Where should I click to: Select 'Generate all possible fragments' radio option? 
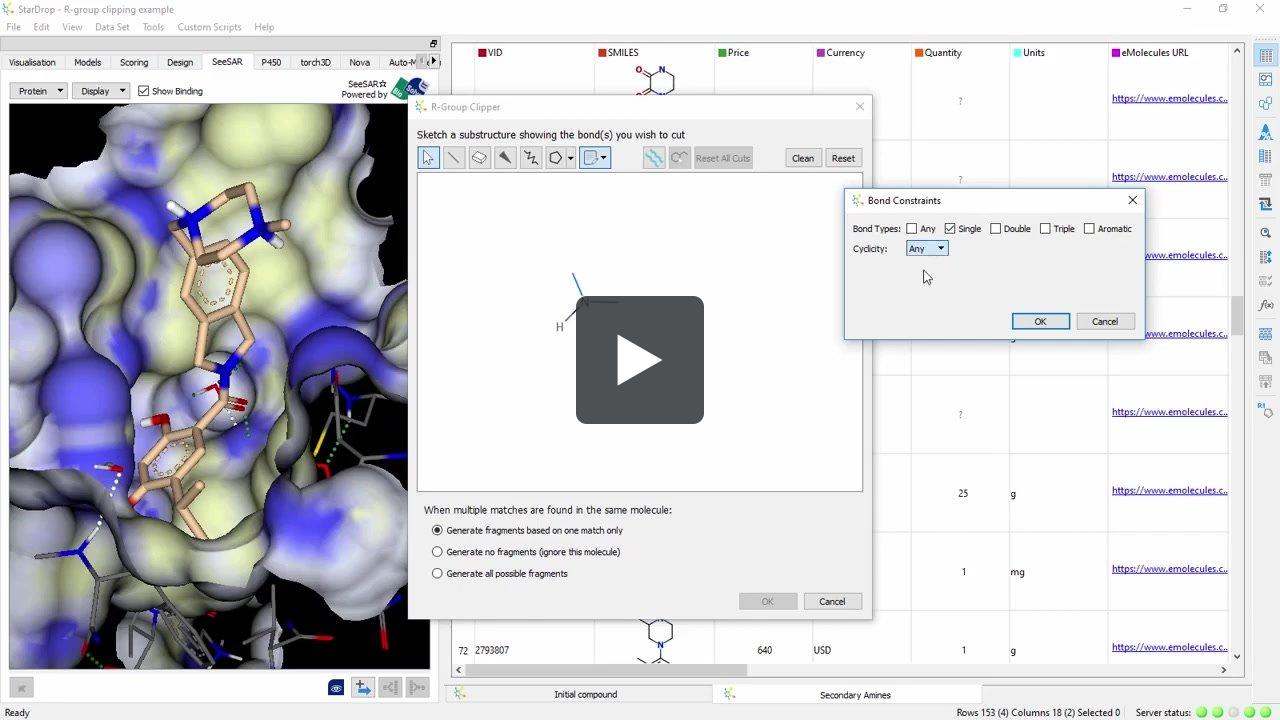click(437, 574)
